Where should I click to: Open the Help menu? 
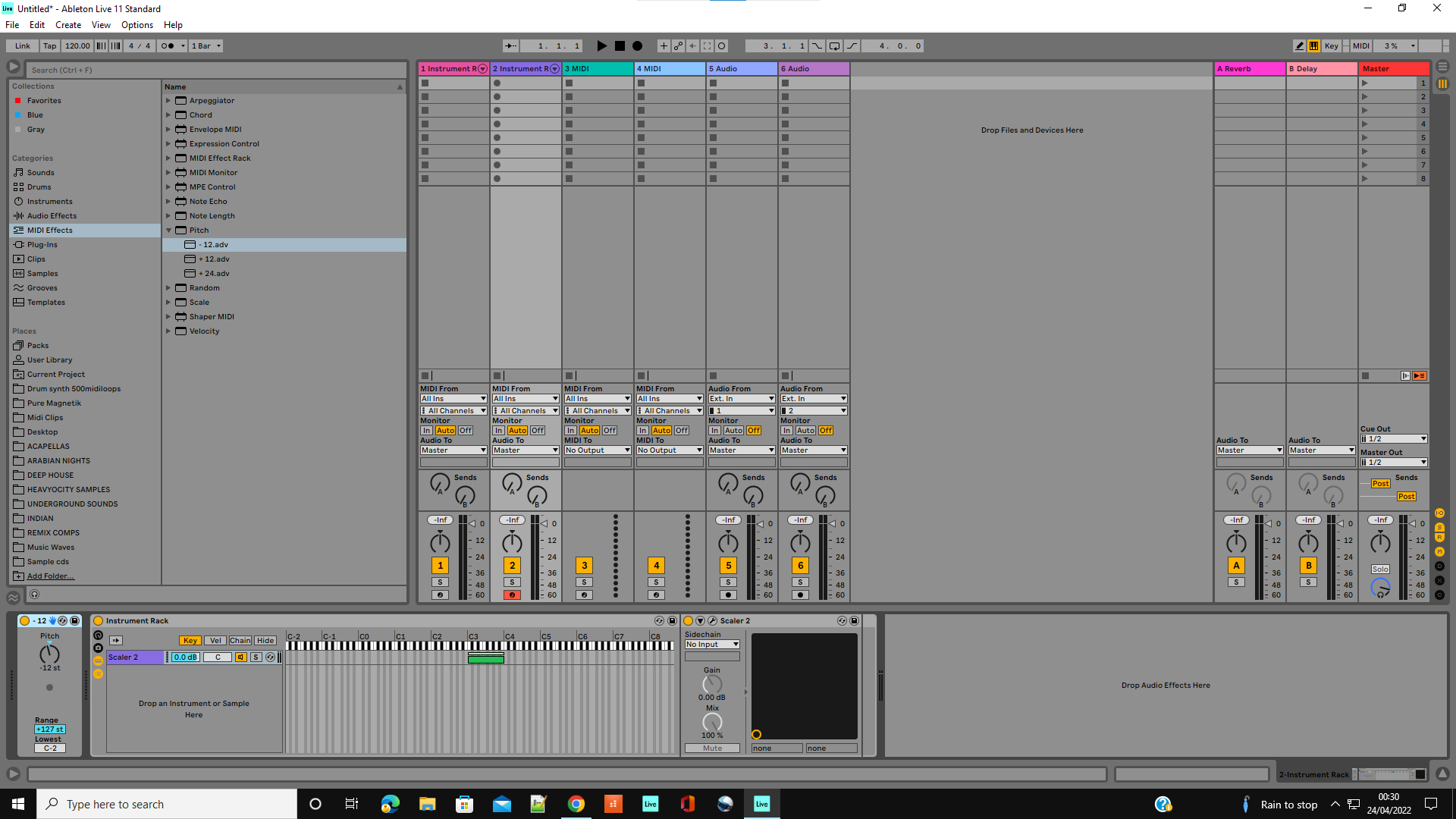[x=173, y=25]
